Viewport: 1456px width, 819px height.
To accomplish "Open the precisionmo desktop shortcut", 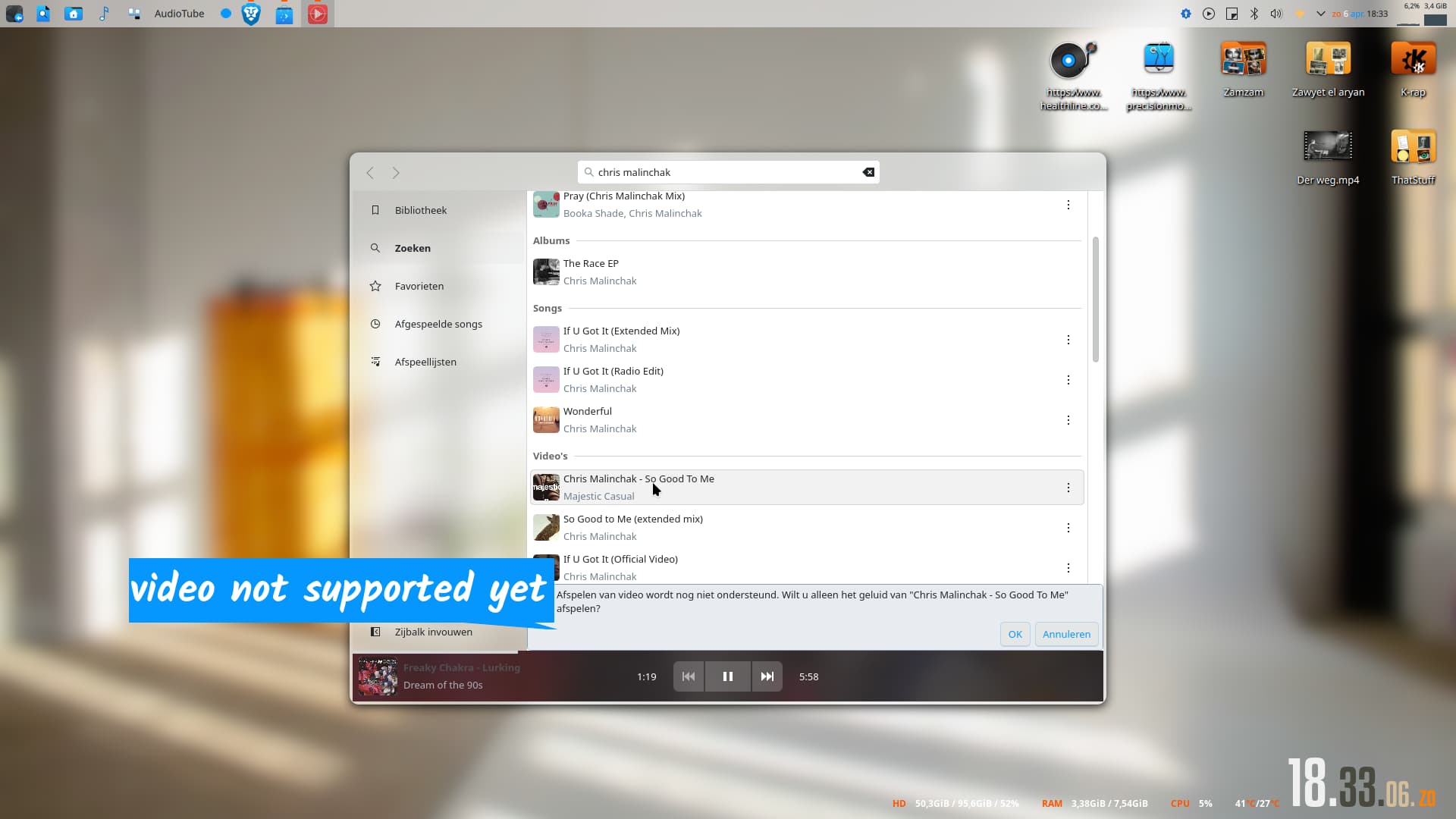I will coord(1159,77).
